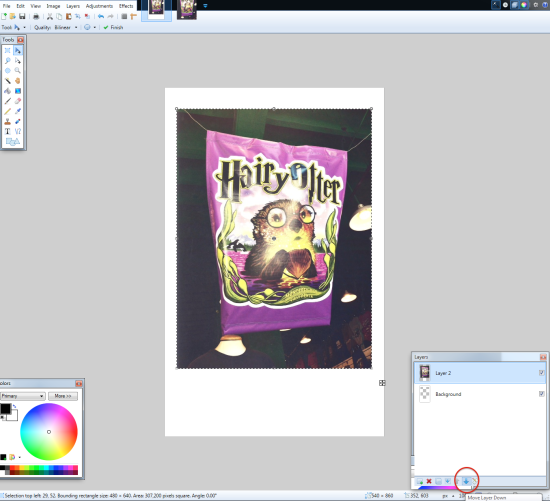Click the color wheel picker
Screen dimensions: 550x501
point(49,432)
